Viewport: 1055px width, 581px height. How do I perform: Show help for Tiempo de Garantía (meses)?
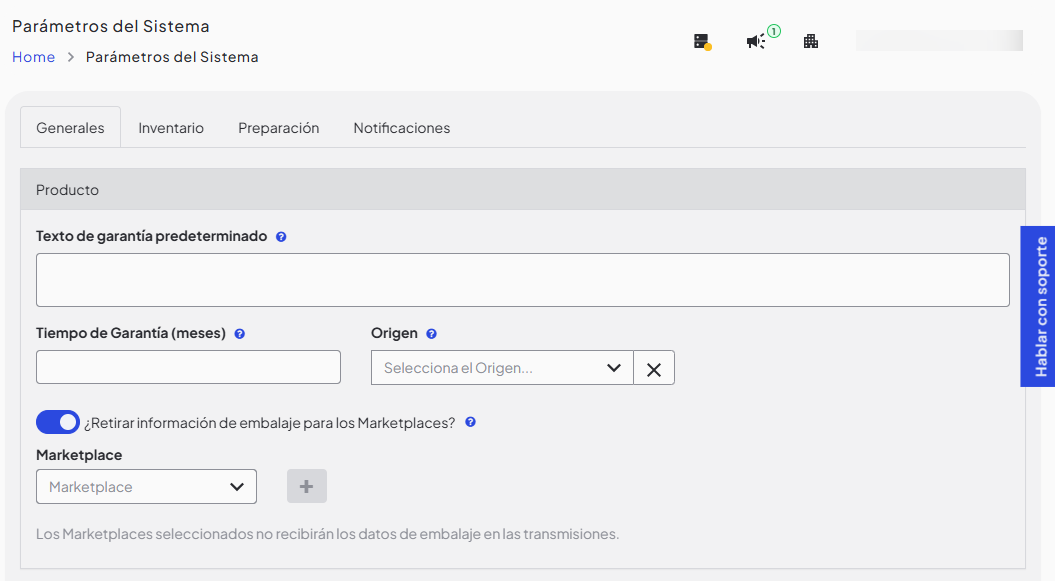tap(240, 334)
